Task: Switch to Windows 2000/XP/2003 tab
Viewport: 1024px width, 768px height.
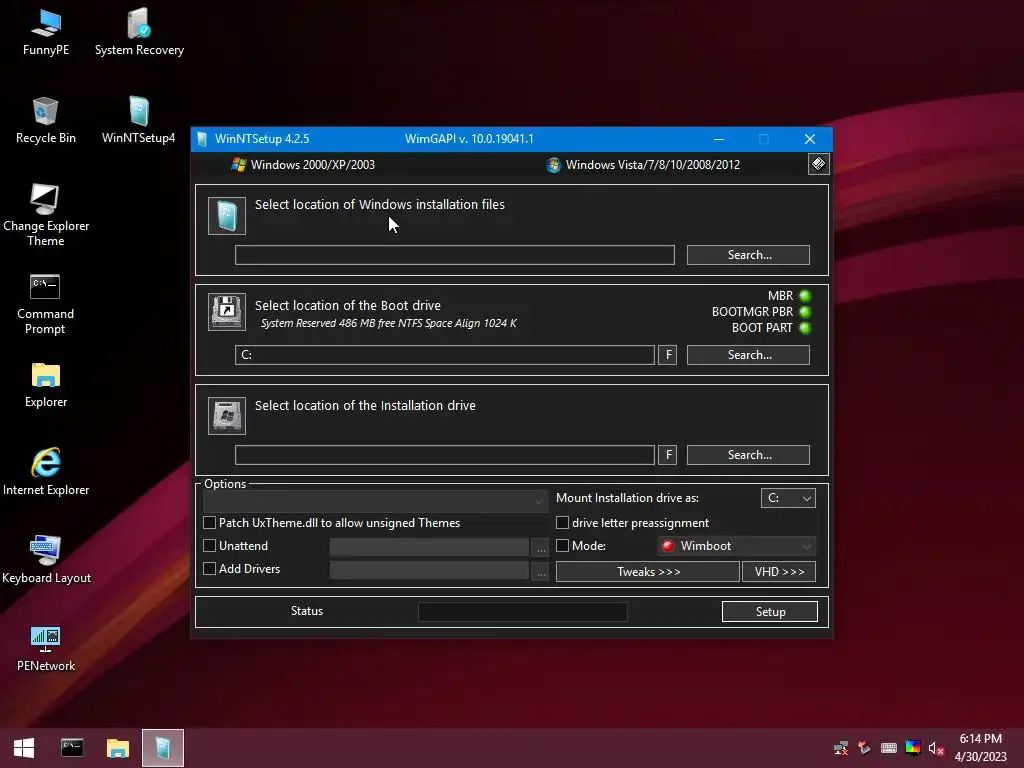Action: pyautogui.click(x=303, y=165)
